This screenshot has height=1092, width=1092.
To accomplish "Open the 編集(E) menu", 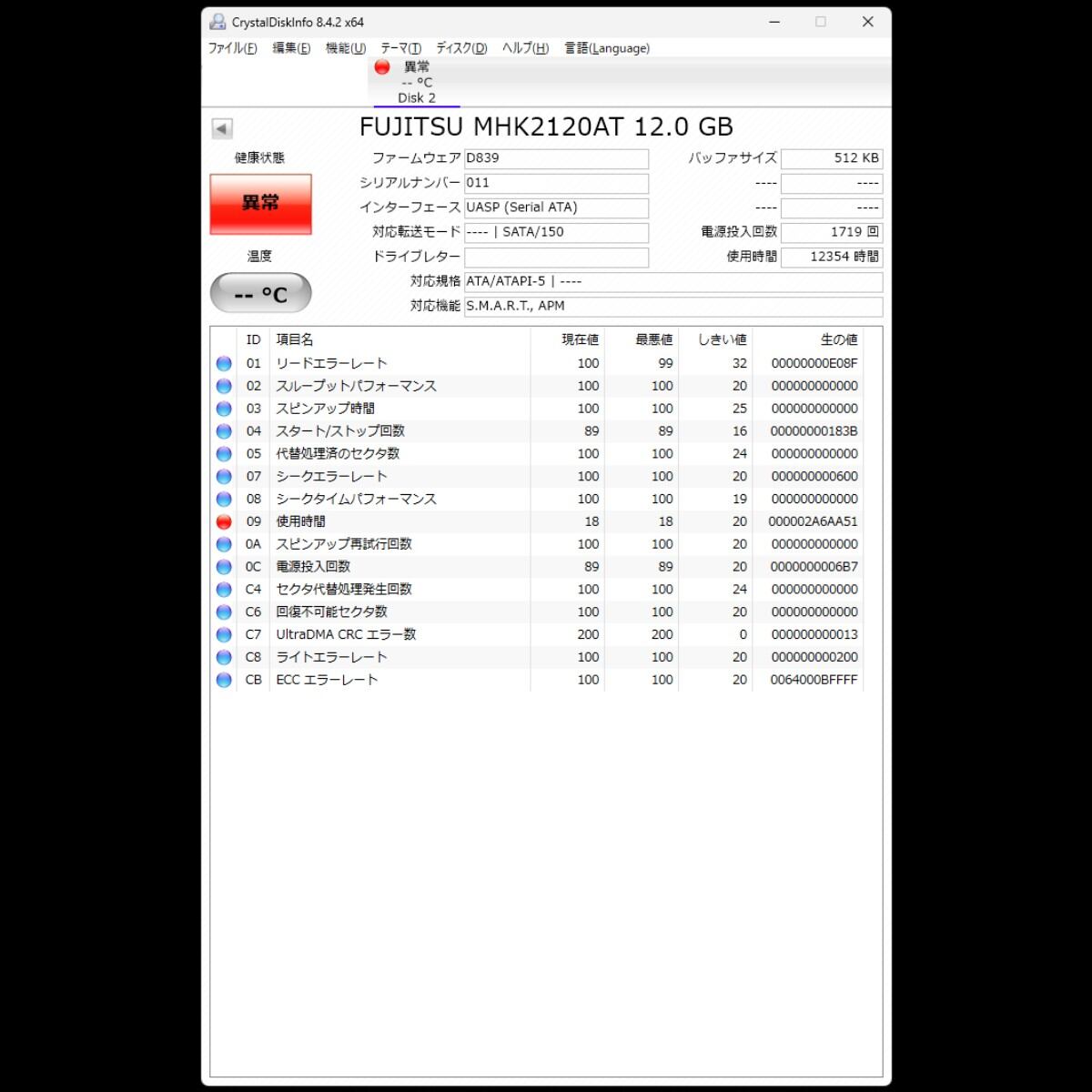I will tap(291, 48).
